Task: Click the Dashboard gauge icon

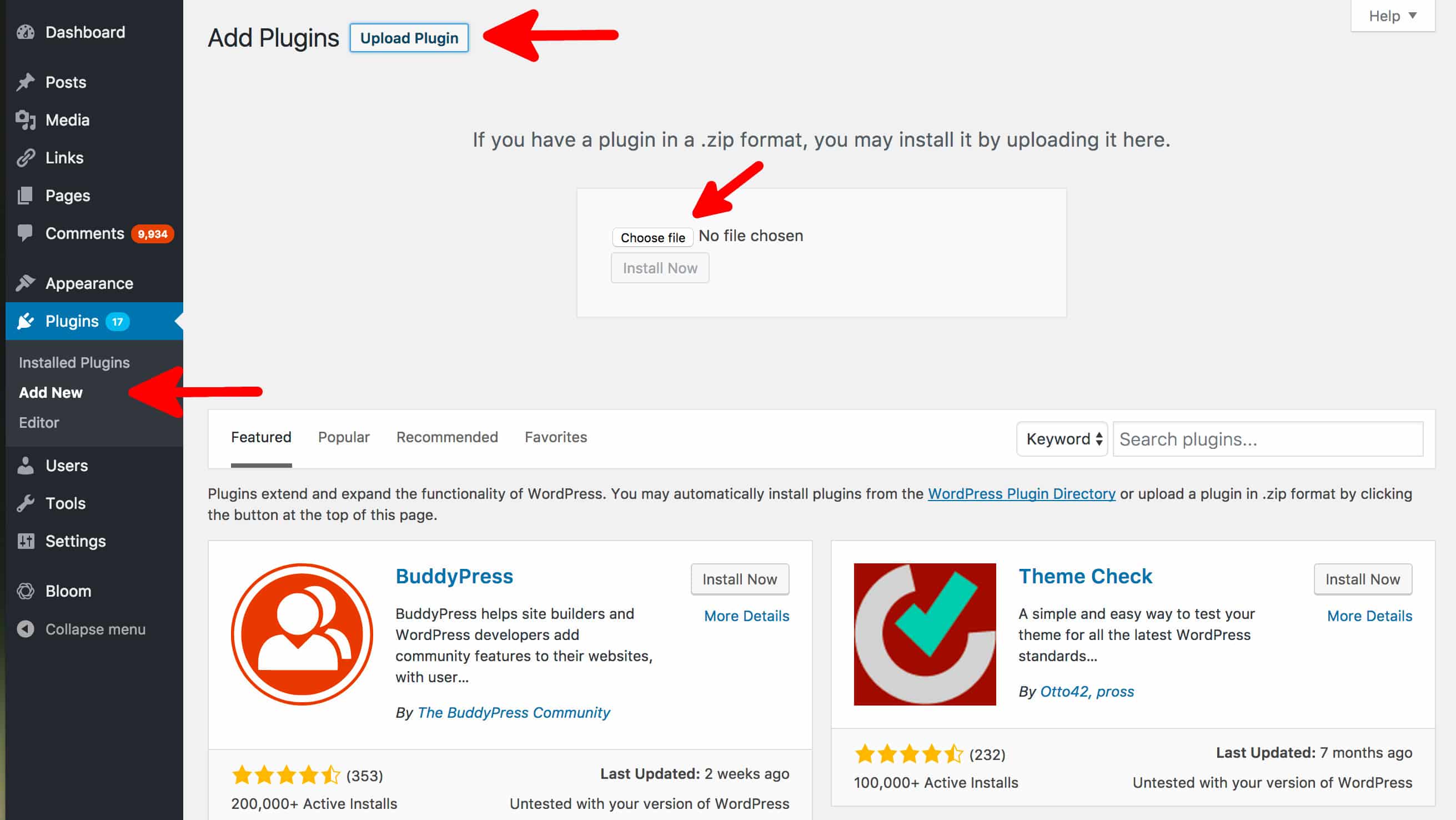Action: 26,32
